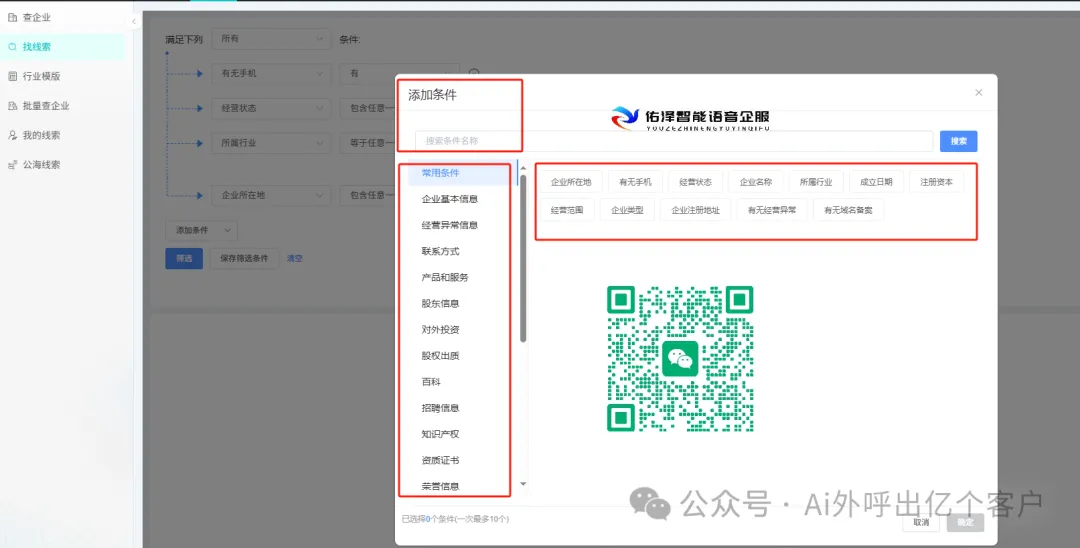This screenshot has width=1080, height=548.
Task: Click category list scrollbar up arrow
Action: [523, 168]
